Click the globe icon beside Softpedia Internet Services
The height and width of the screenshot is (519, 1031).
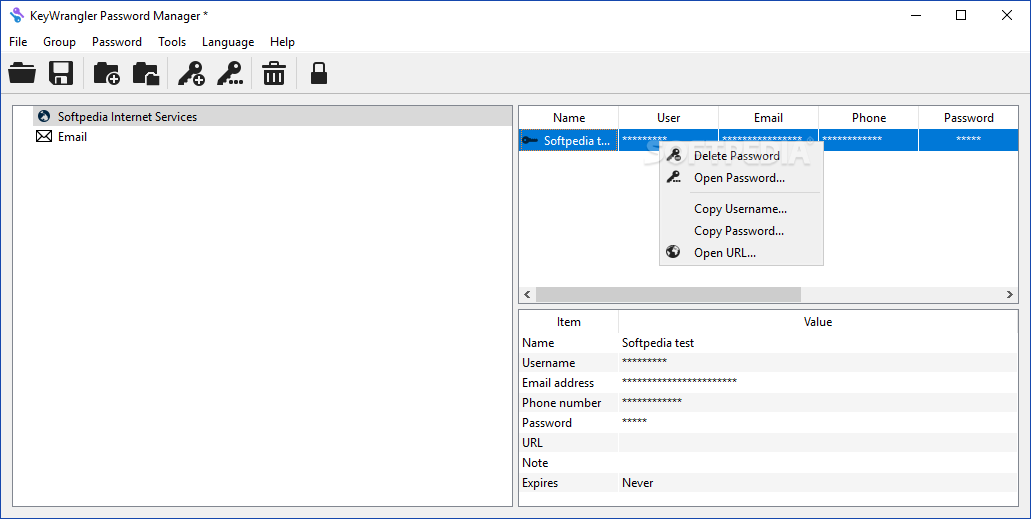[44, 116]
